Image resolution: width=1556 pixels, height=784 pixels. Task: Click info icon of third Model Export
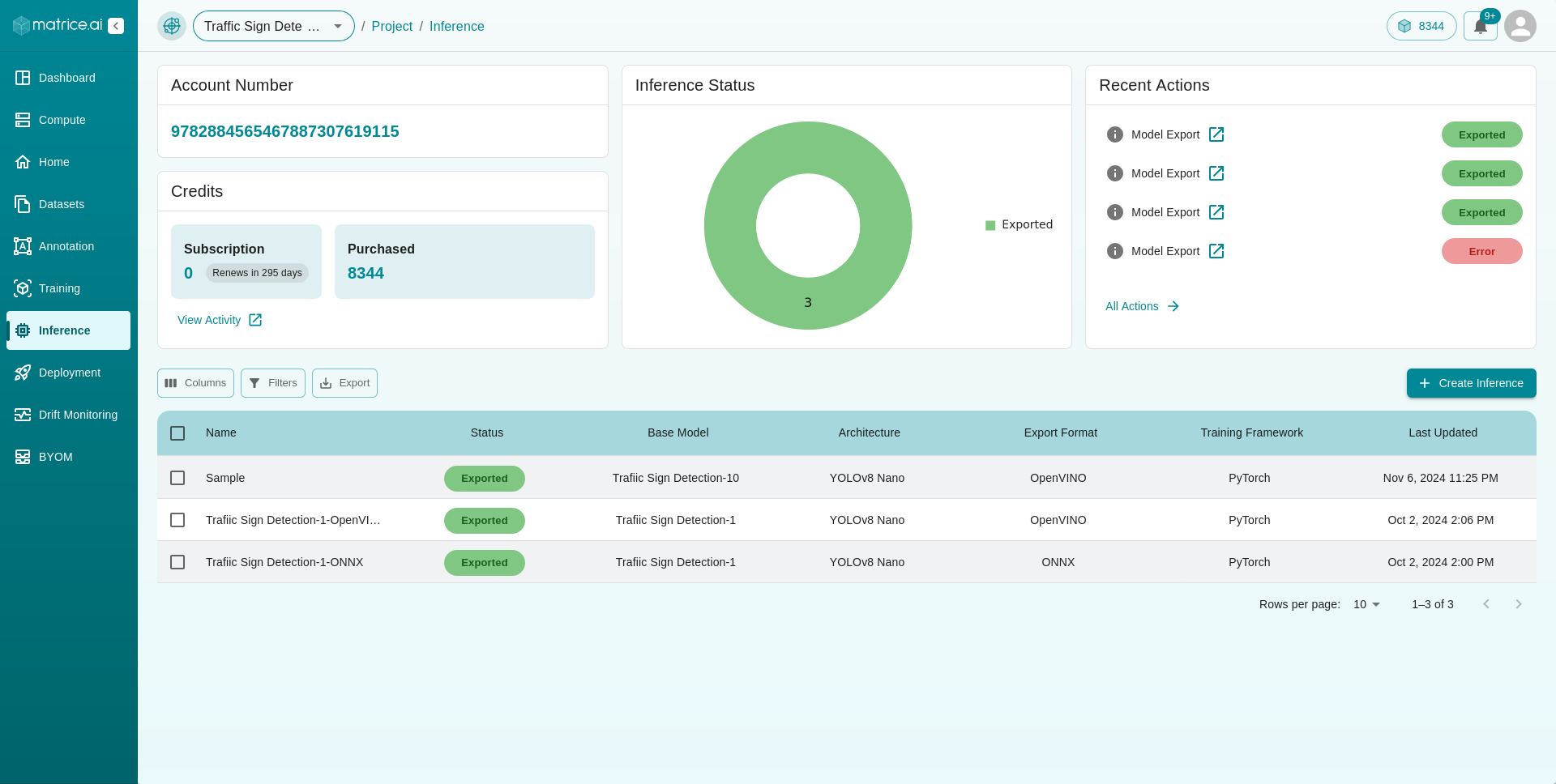tap(1115, 212)
